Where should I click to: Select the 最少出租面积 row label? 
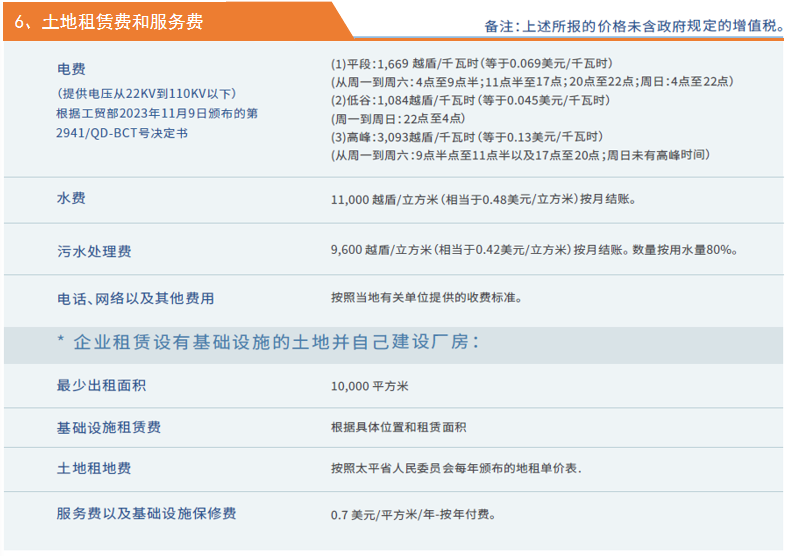point(101,386)
